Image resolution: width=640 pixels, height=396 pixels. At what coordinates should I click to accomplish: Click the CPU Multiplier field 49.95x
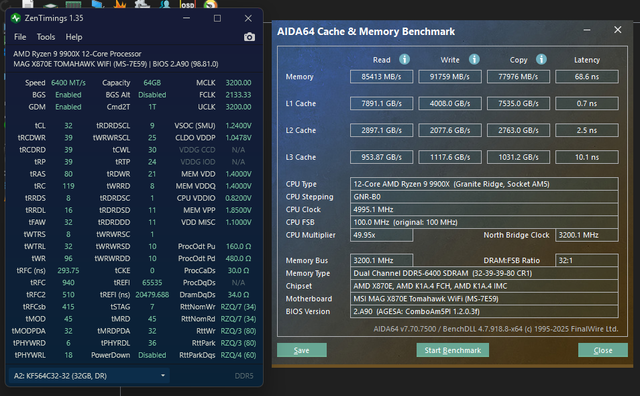pyautogui.click(x=381, y=235)
